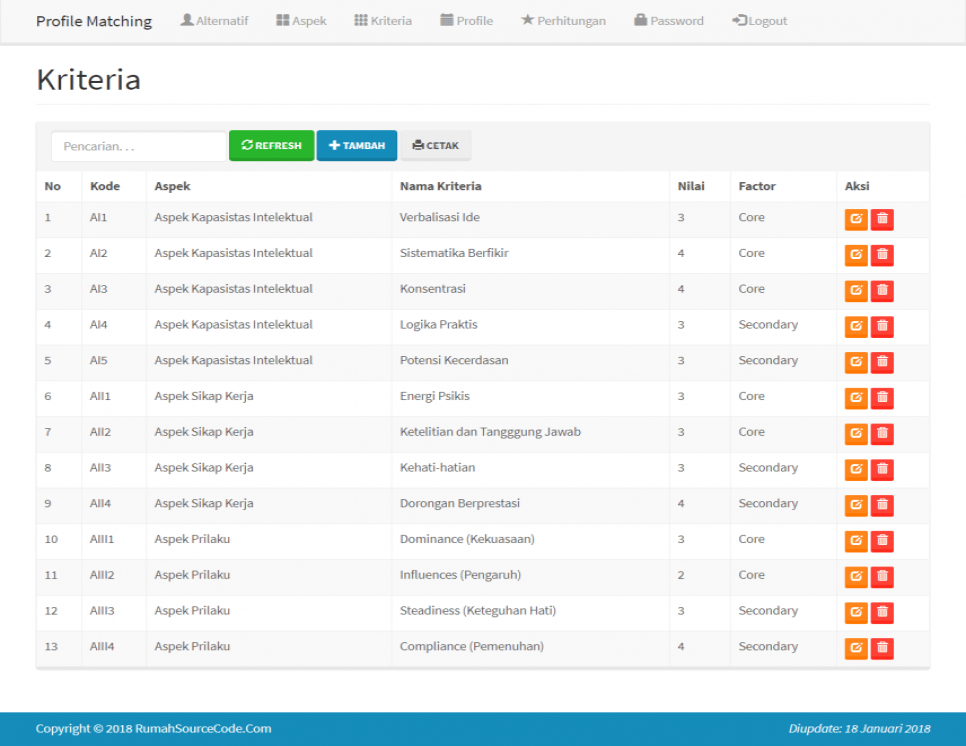Click the Factor column header
The image size is (966, 746).
[x=757, y=186]
